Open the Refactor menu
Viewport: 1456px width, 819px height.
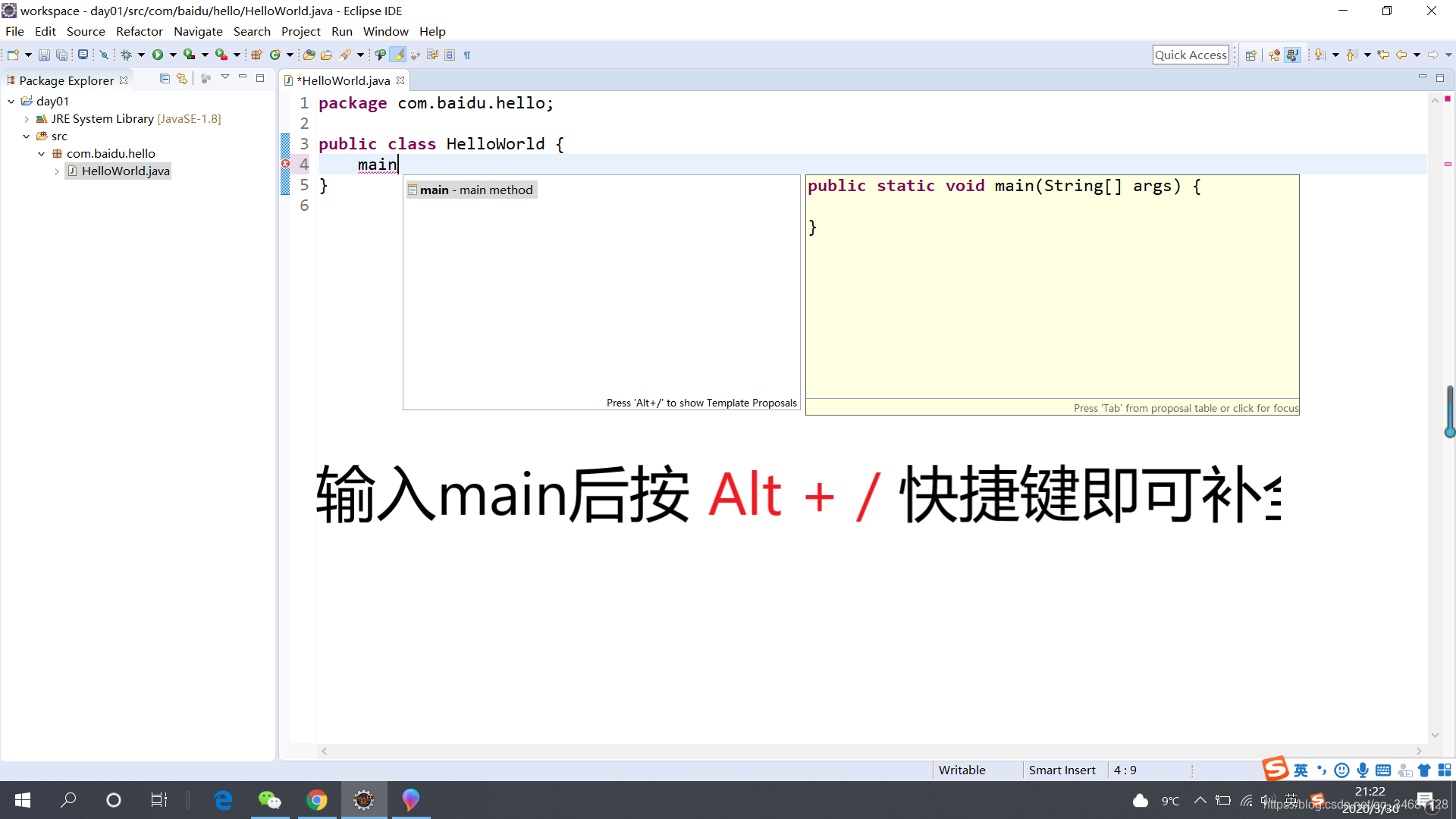tap(140, 31)
